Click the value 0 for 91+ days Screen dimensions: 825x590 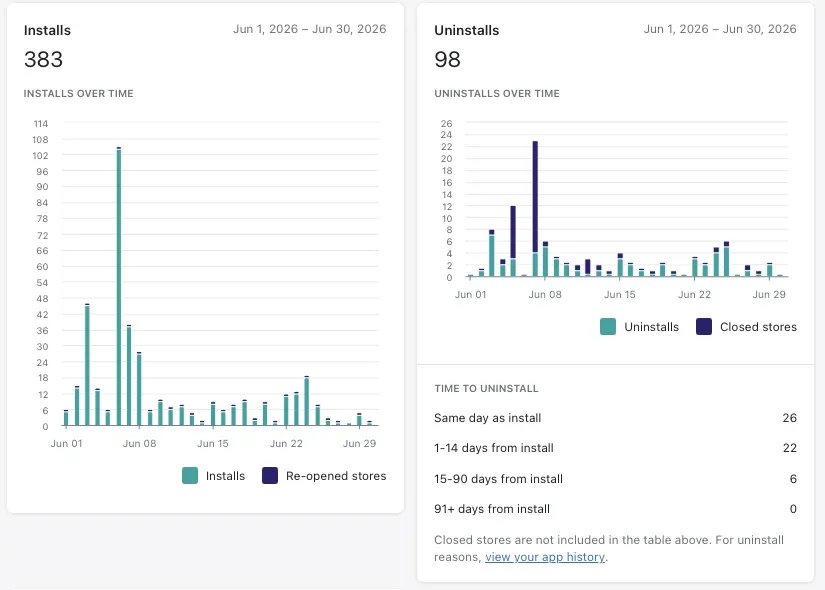[793, 509]
